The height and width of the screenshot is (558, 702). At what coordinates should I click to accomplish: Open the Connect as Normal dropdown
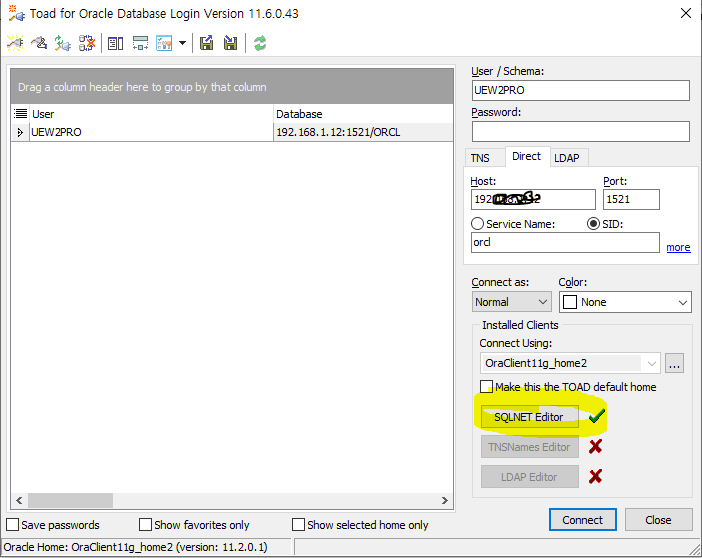tap(511, 302)
